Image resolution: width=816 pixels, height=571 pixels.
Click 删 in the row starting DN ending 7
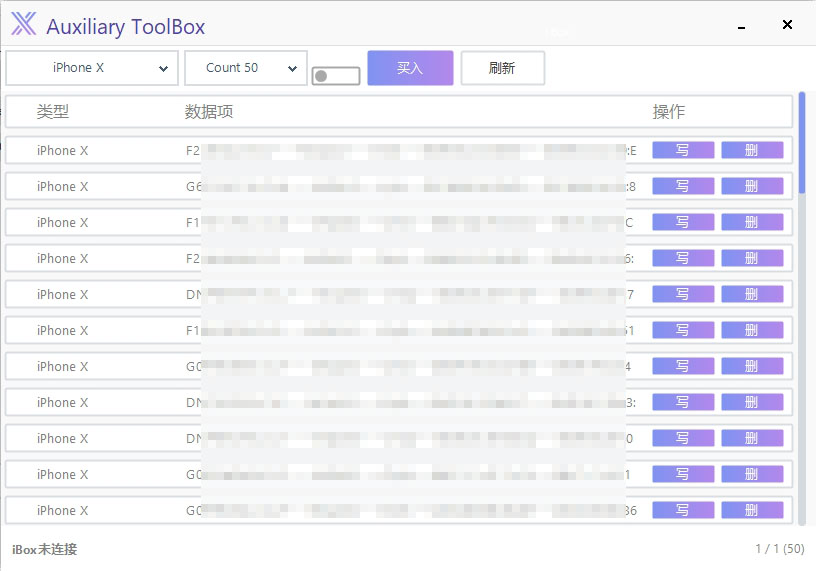752,294
